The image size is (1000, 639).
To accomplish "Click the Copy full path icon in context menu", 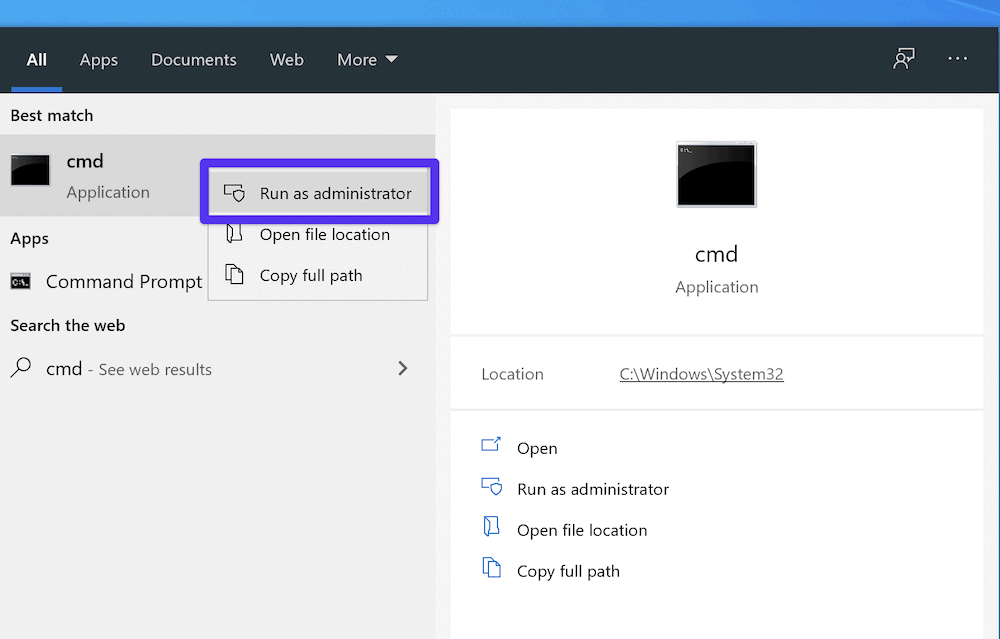I will tap(234, 275).
